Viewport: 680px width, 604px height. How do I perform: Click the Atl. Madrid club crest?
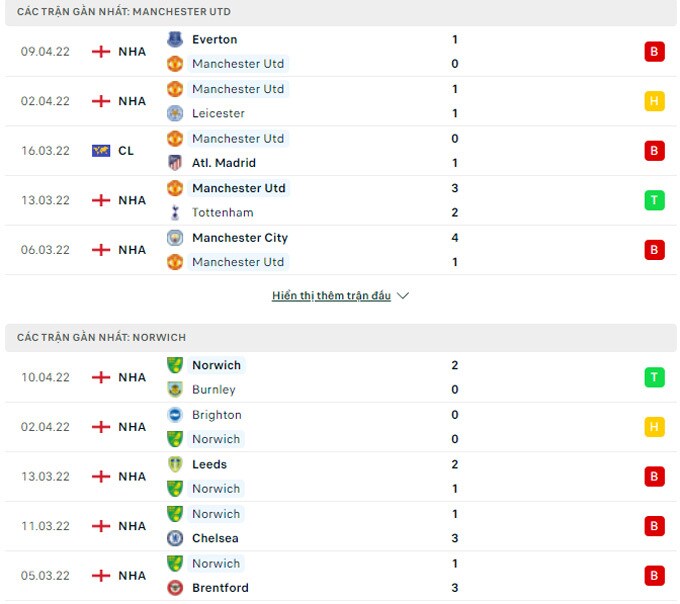point(175,163)
